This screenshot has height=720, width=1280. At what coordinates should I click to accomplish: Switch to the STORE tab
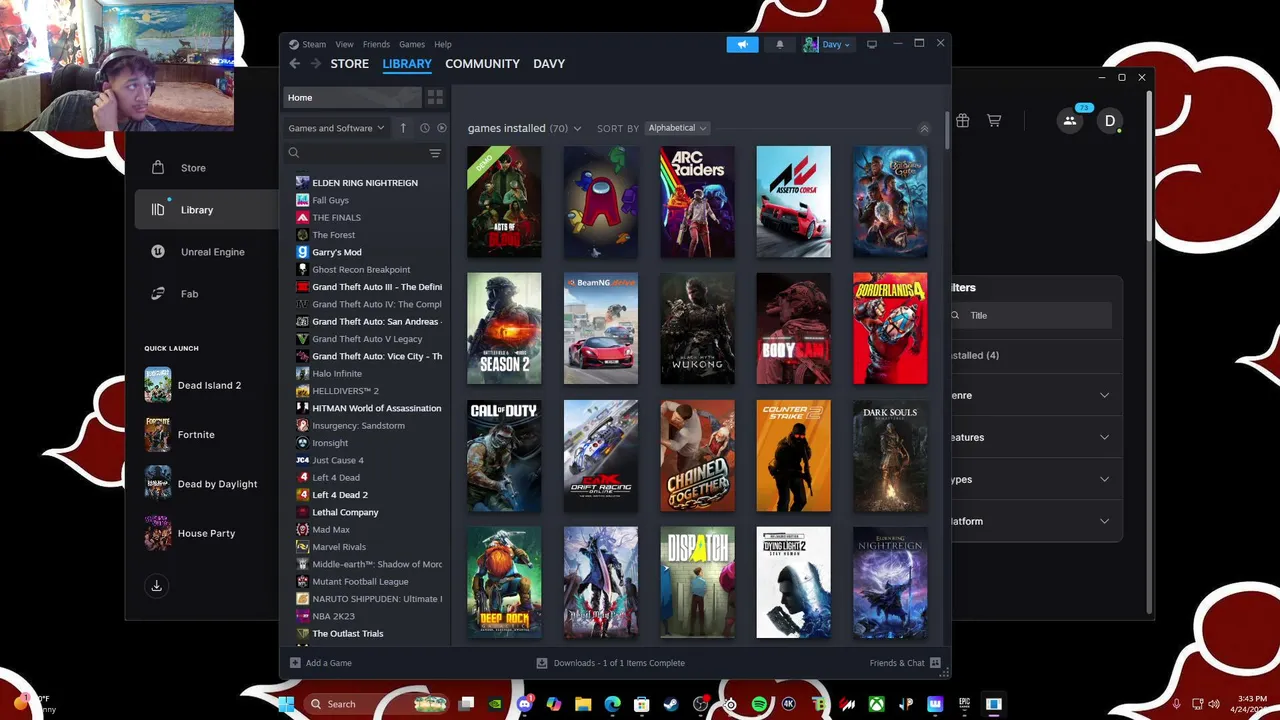pos(350,64)
